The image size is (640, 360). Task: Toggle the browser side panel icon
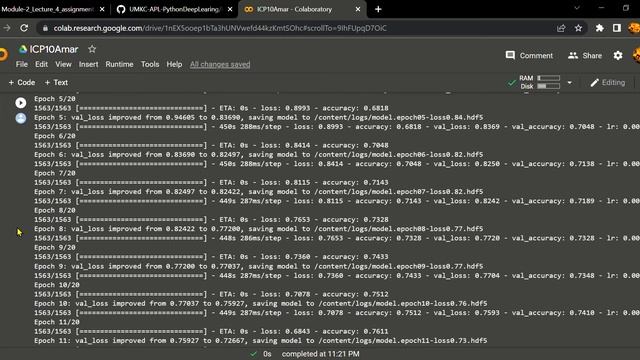pos(617,28)
